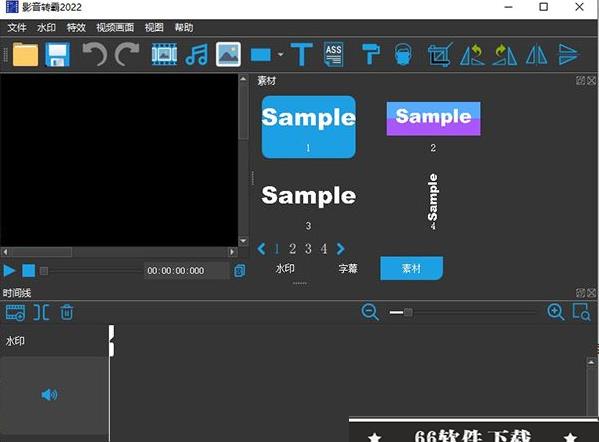Go to next material page chevron
Viewport: 599px width, 442px height.
(x=340, y=249)
